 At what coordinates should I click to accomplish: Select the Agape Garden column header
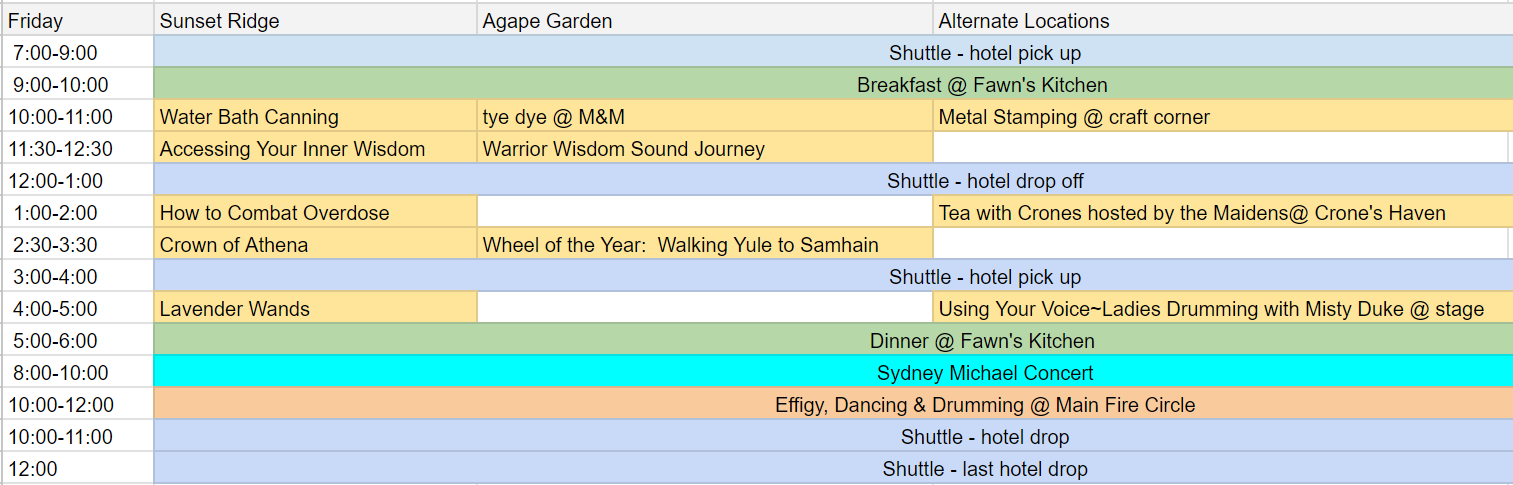click(705, 20)
